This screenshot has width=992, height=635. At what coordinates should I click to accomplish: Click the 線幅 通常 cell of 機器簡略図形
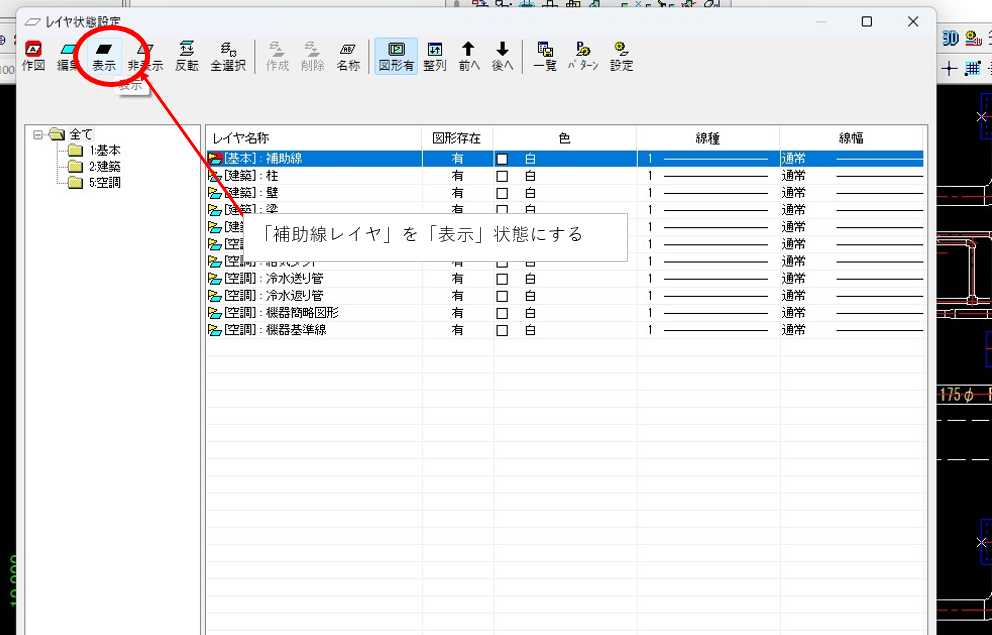[x=851, y=312]
